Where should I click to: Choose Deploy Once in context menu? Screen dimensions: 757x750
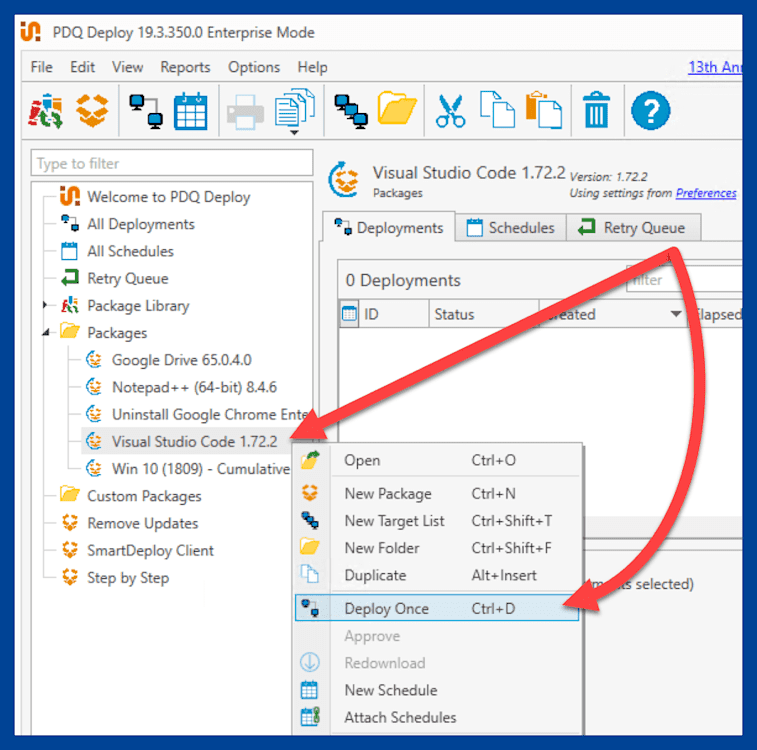tap(437, 608)
